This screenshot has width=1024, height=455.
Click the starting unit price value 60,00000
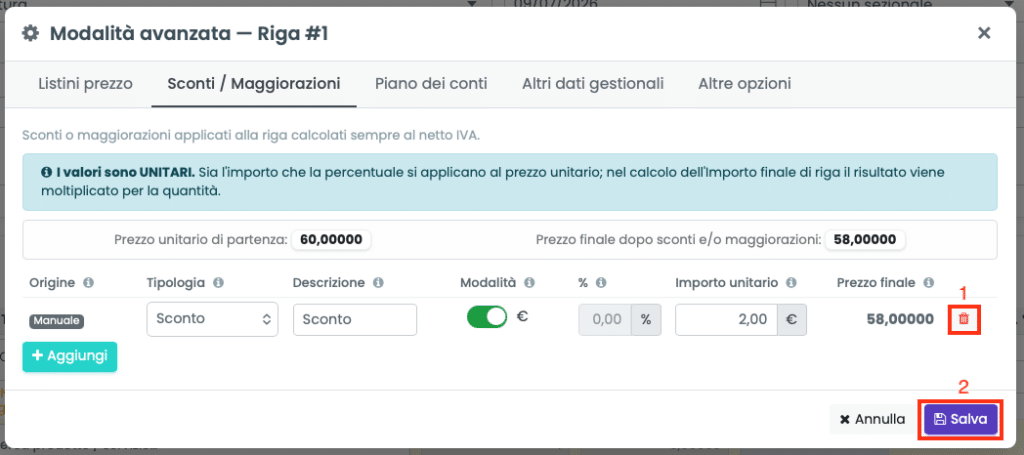[x=331, y=240]
